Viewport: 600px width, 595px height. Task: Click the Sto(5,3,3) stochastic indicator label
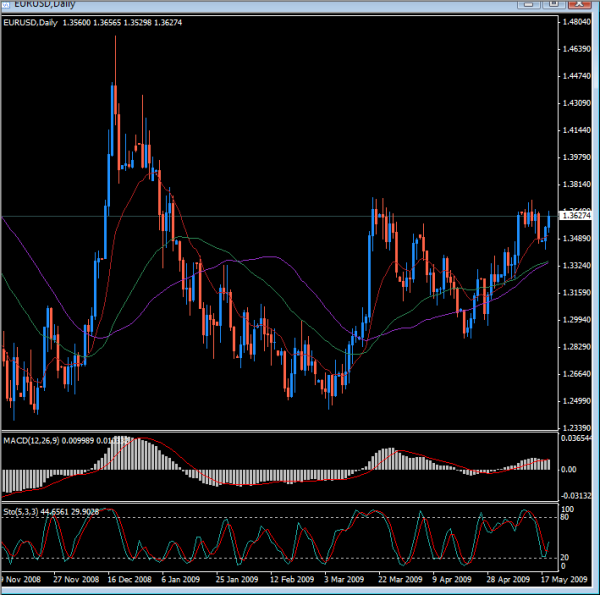(x=22, y=511)
